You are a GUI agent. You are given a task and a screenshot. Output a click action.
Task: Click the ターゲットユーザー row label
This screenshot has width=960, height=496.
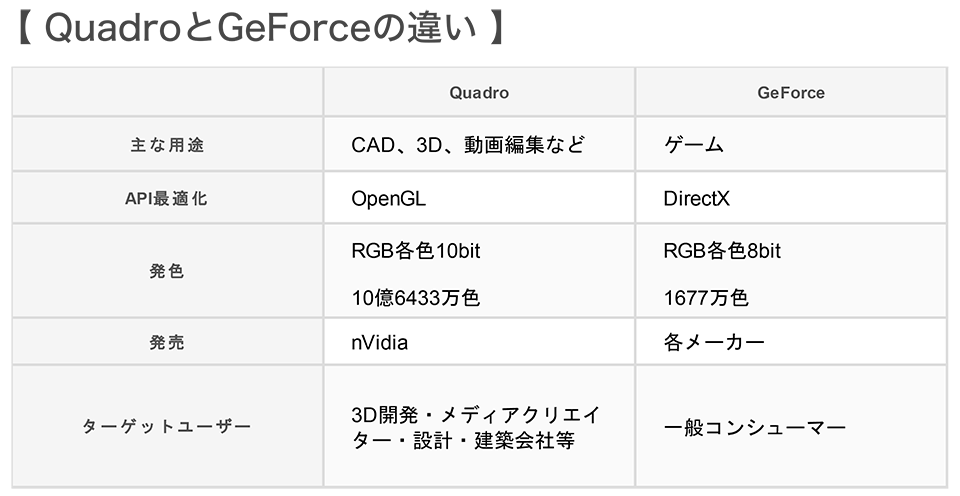click(x=167, y=426)
